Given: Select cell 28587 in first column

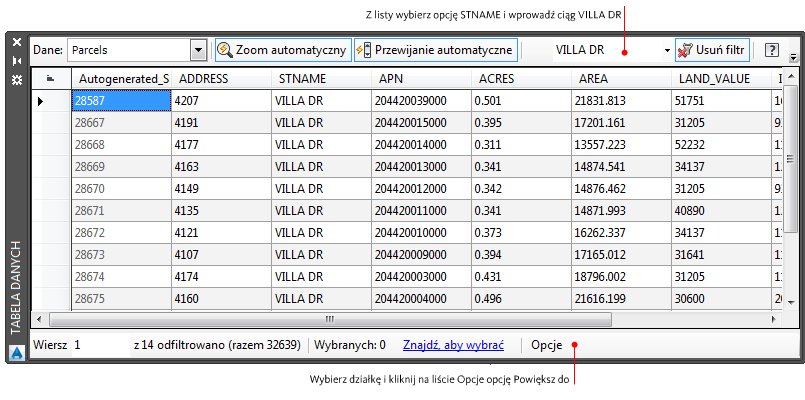Looking at the screenshot, I should tap(121, 101).
